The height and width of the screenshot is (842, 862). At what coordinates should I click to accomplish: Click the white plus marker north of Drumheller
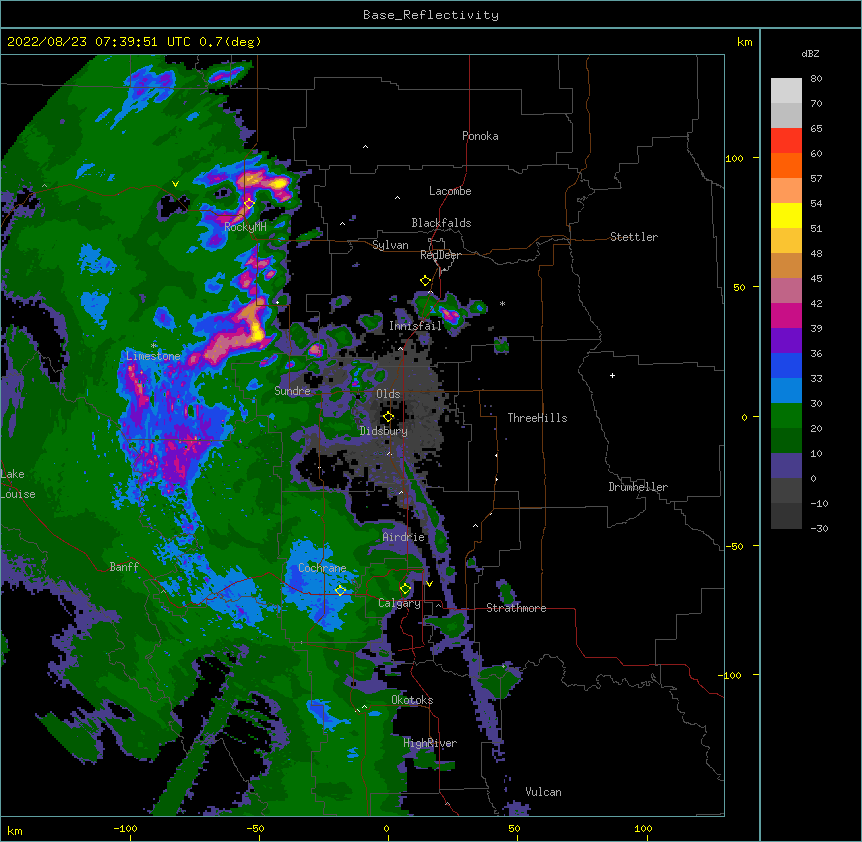612,375
